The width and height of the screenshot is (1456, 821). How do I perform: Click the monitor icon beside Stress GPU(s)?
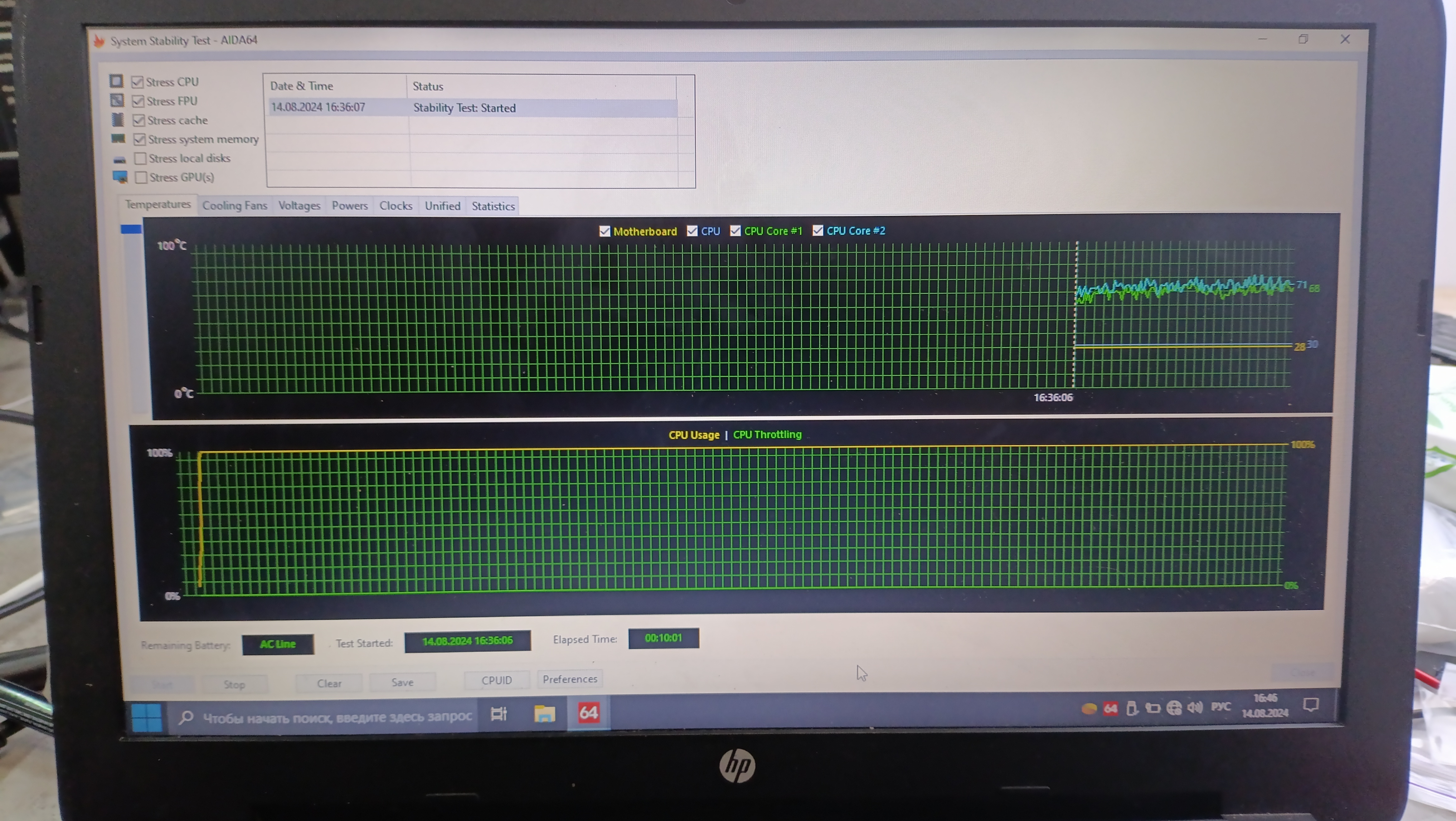coord(120,177)
